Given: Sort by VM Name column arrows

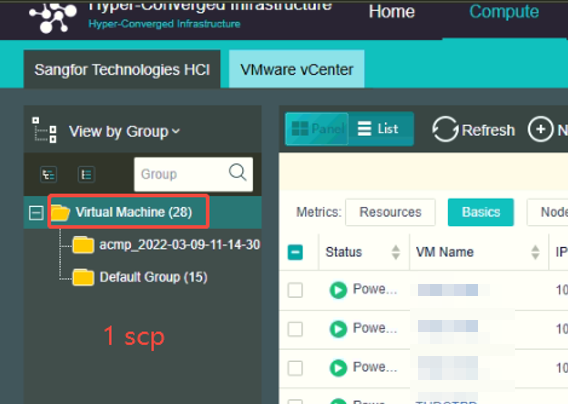Looking at the screenshot, I should click(x=535, y=252).
